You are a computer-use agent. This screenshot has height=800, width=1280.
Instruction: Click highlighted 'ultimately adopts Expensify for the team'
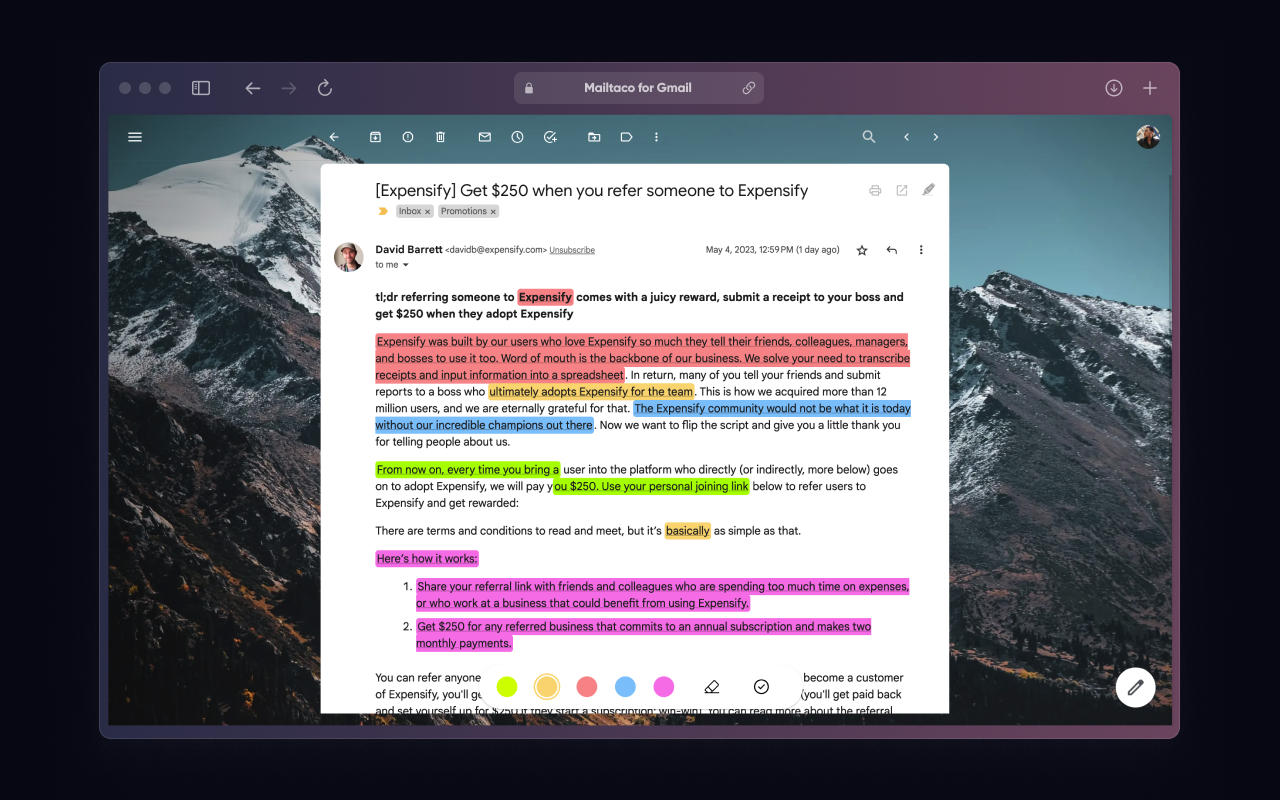(x=591, y=392)
